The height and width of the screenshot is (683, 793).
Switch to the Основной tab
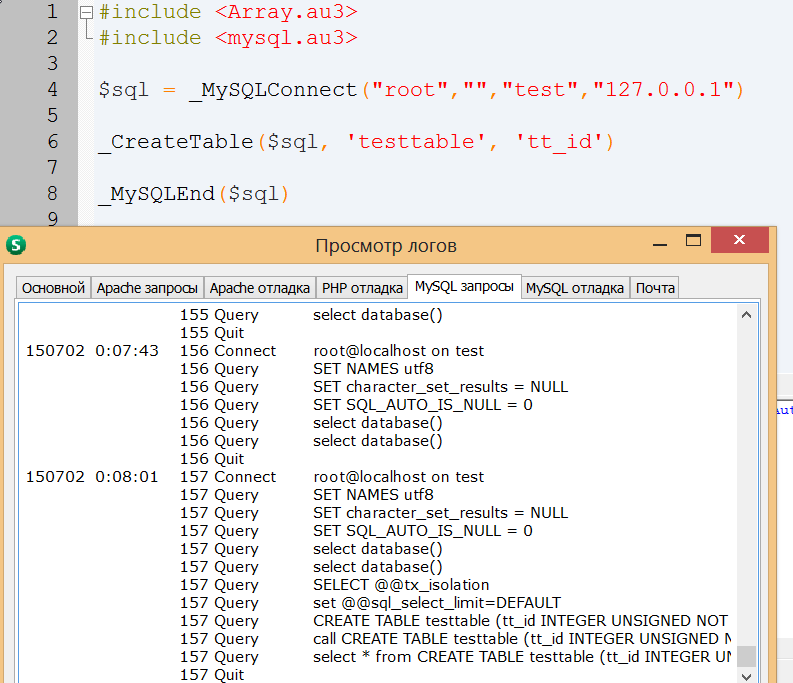point(53,288)
